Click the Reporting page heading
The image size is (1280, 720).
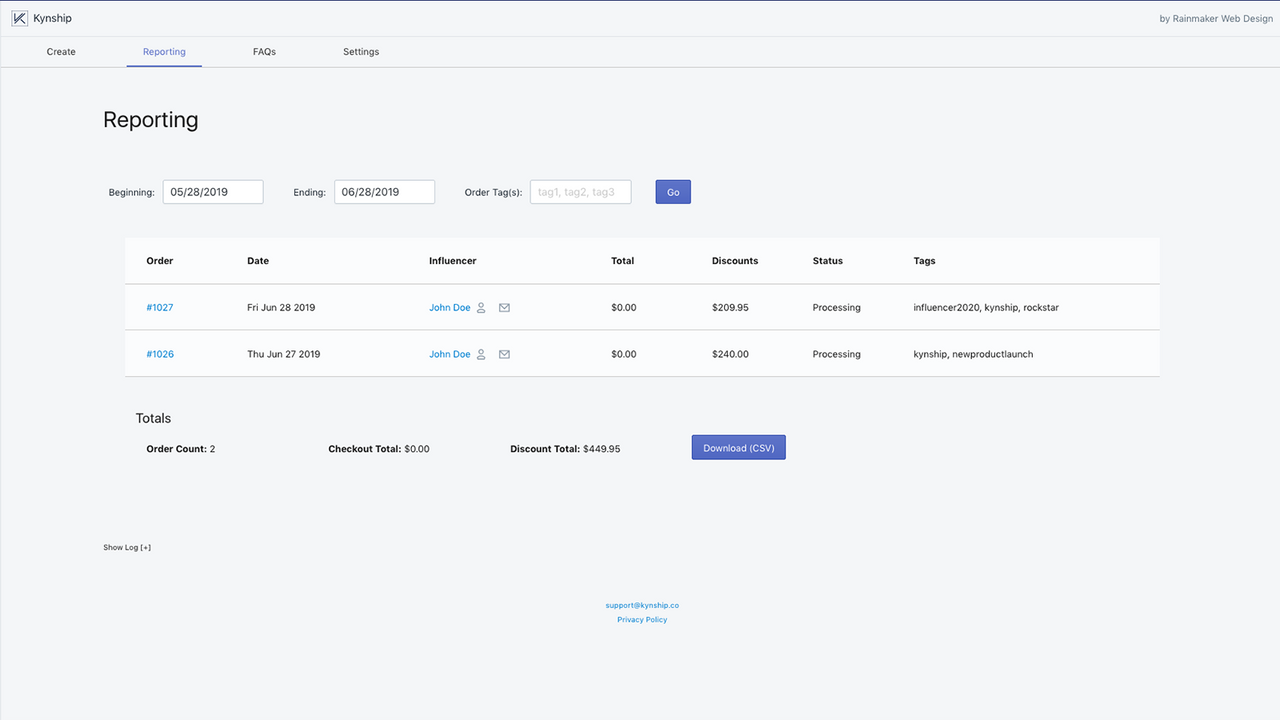point(151,120)
